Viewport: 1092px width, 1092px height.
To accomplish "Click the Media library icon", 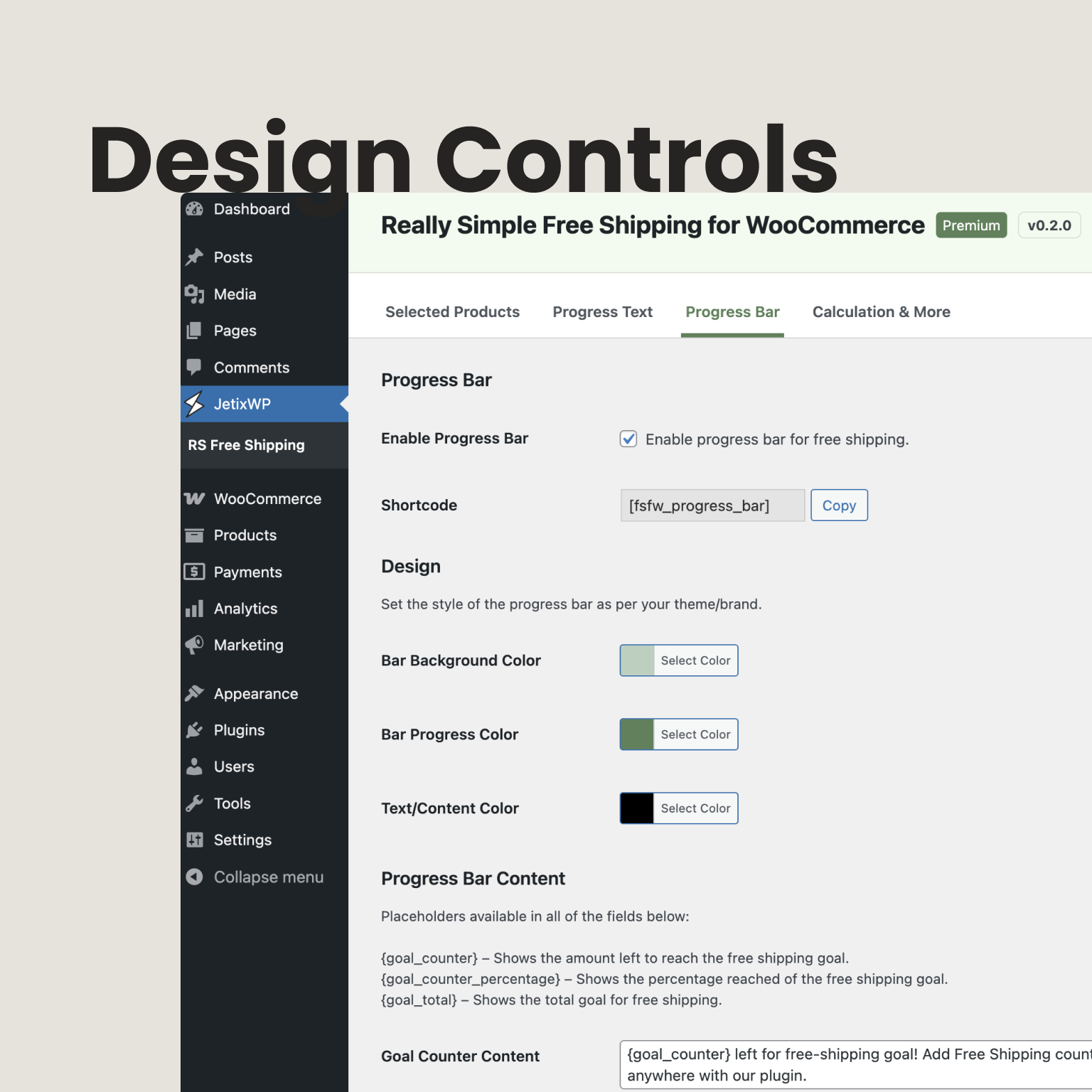I will (194, 294).
